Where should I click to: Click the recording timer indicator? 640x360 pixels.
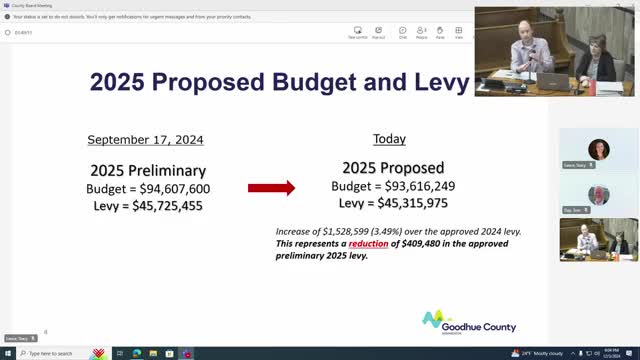click(19, 32)
